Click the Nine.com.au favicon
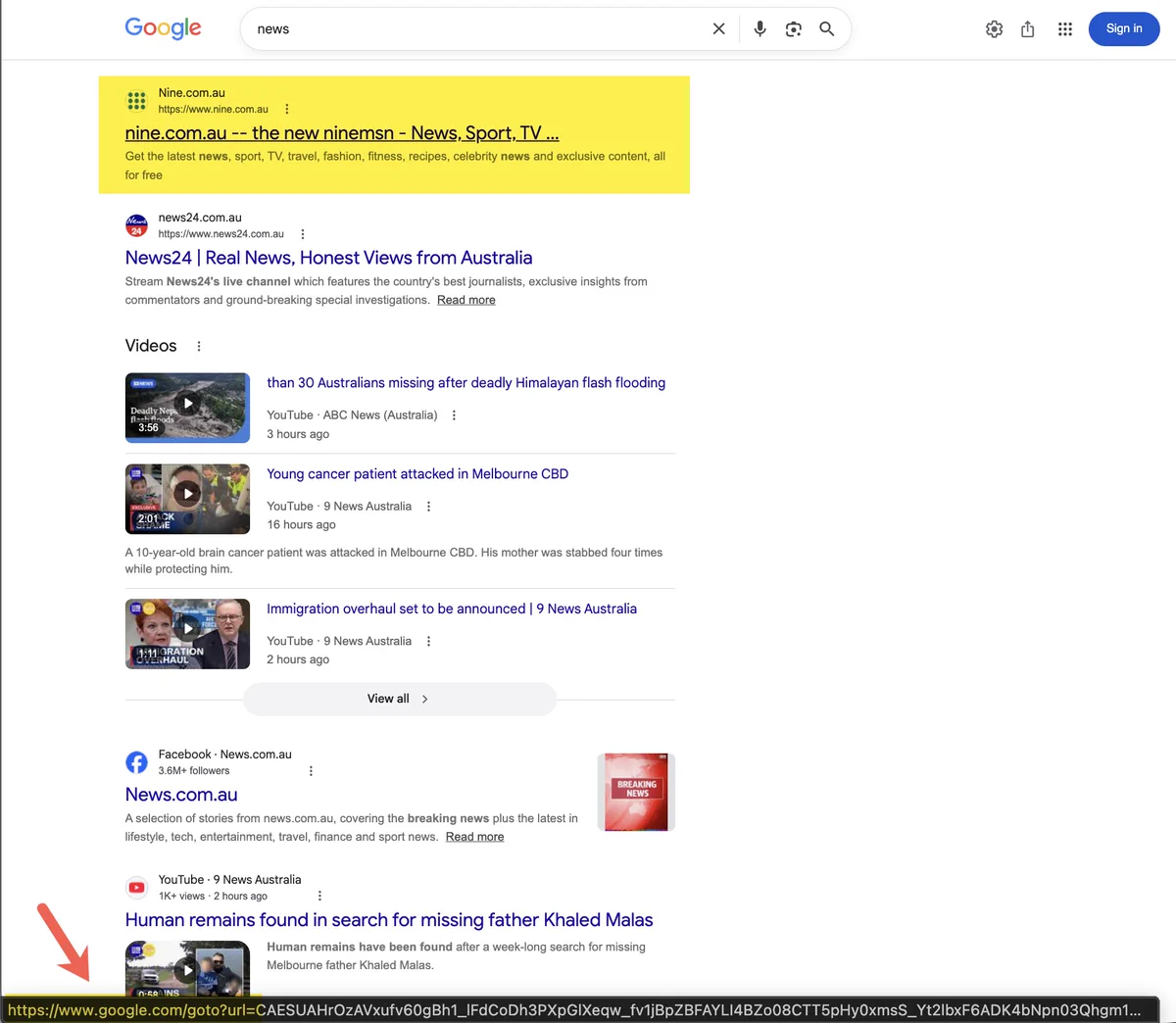Image resolution: width=1176 pixels, height=1023 pixels. [x=136, y=100]
